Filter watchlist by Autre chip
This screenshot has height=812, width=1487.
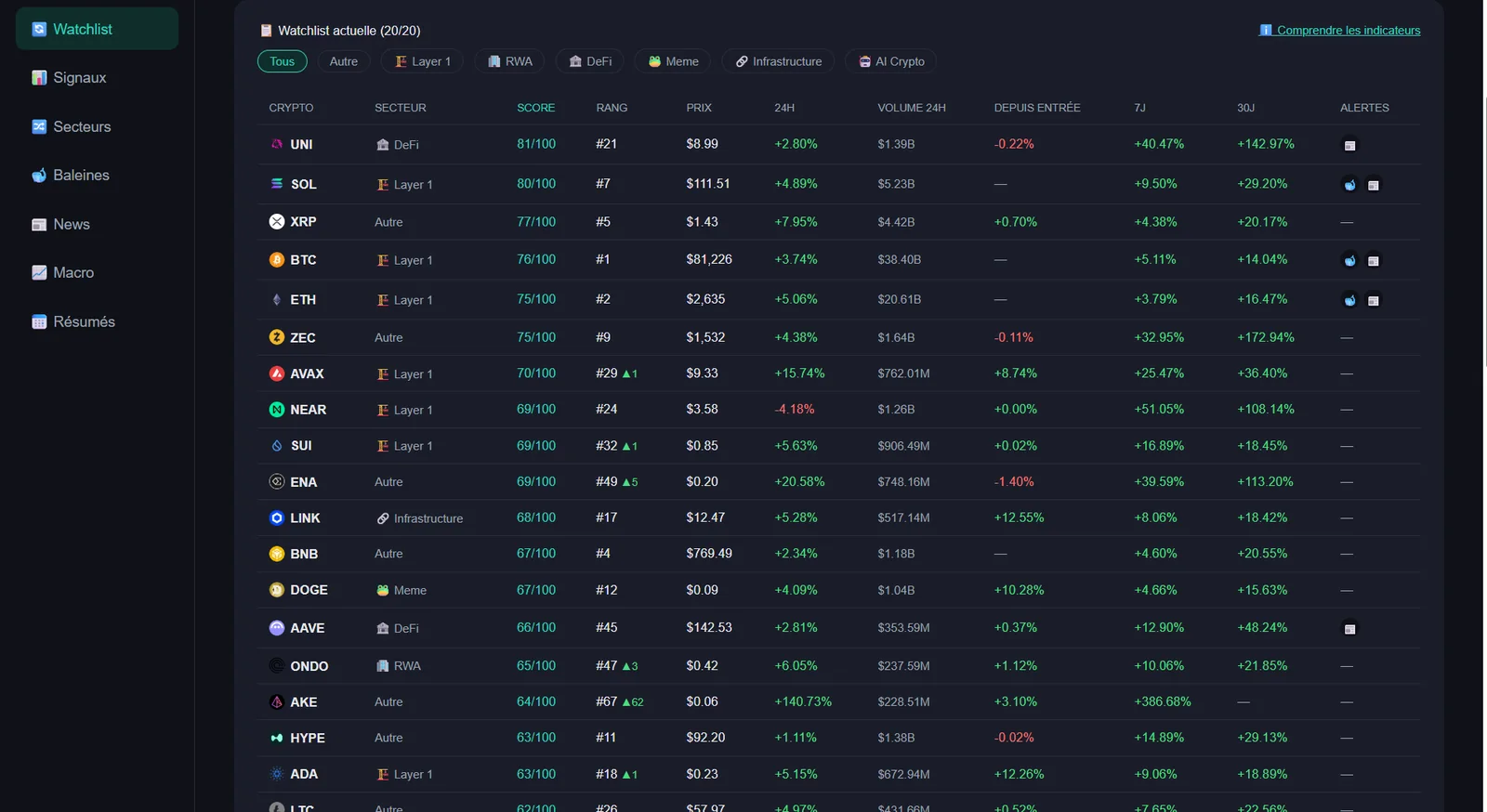tap(344, 61)
